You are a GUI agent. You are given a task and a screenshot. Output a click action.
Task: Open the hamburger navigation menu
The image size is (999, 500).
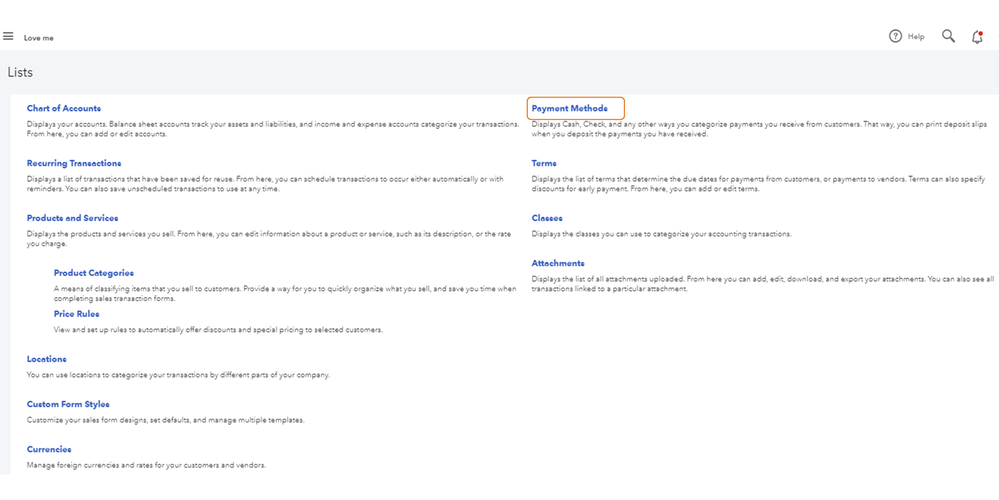(x=8, y=37)
